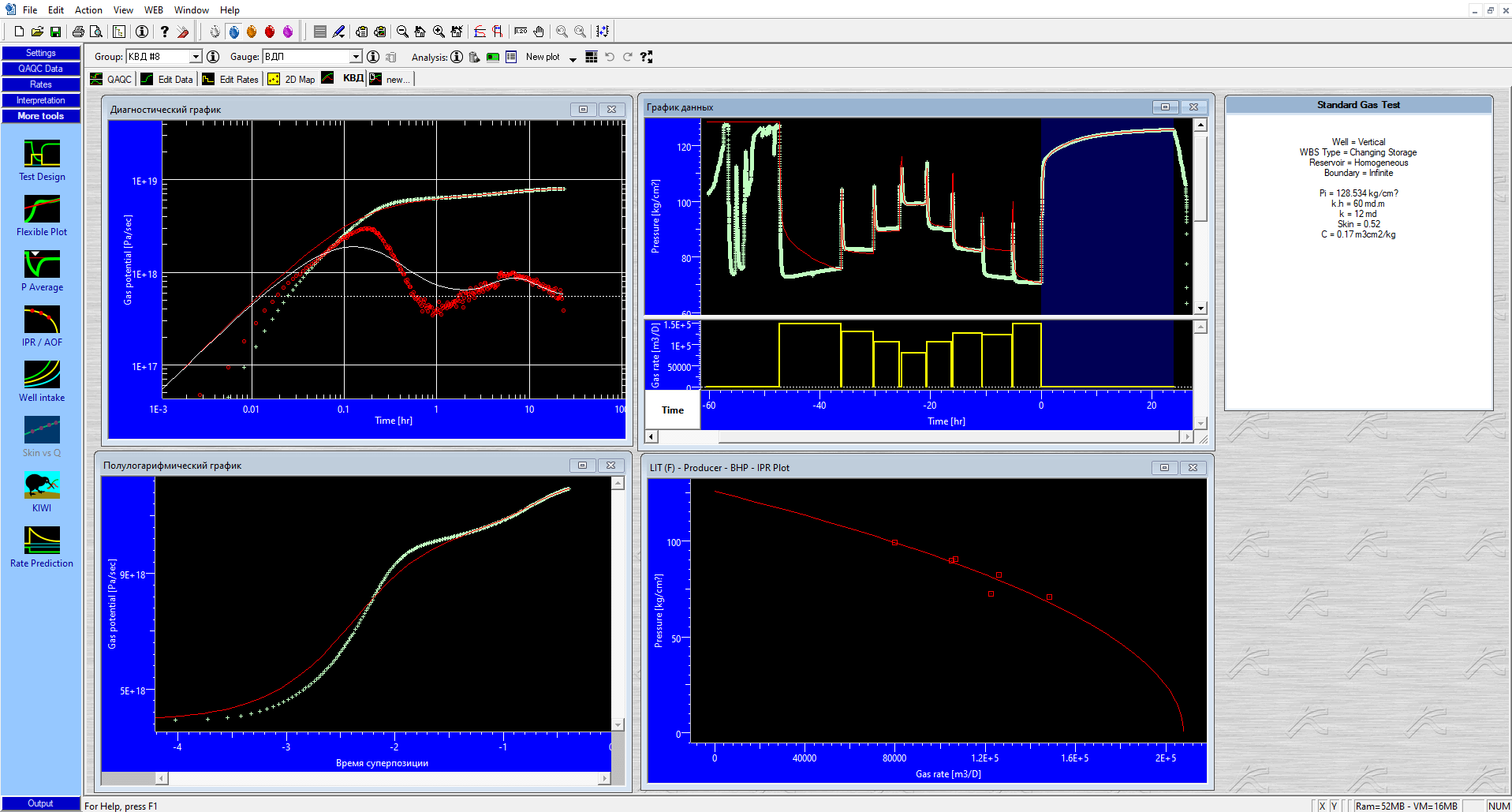The width and height of the screenshot is (1512, 812).
Task: Click the zoom out magnifier icon
Action: point(402,32)
